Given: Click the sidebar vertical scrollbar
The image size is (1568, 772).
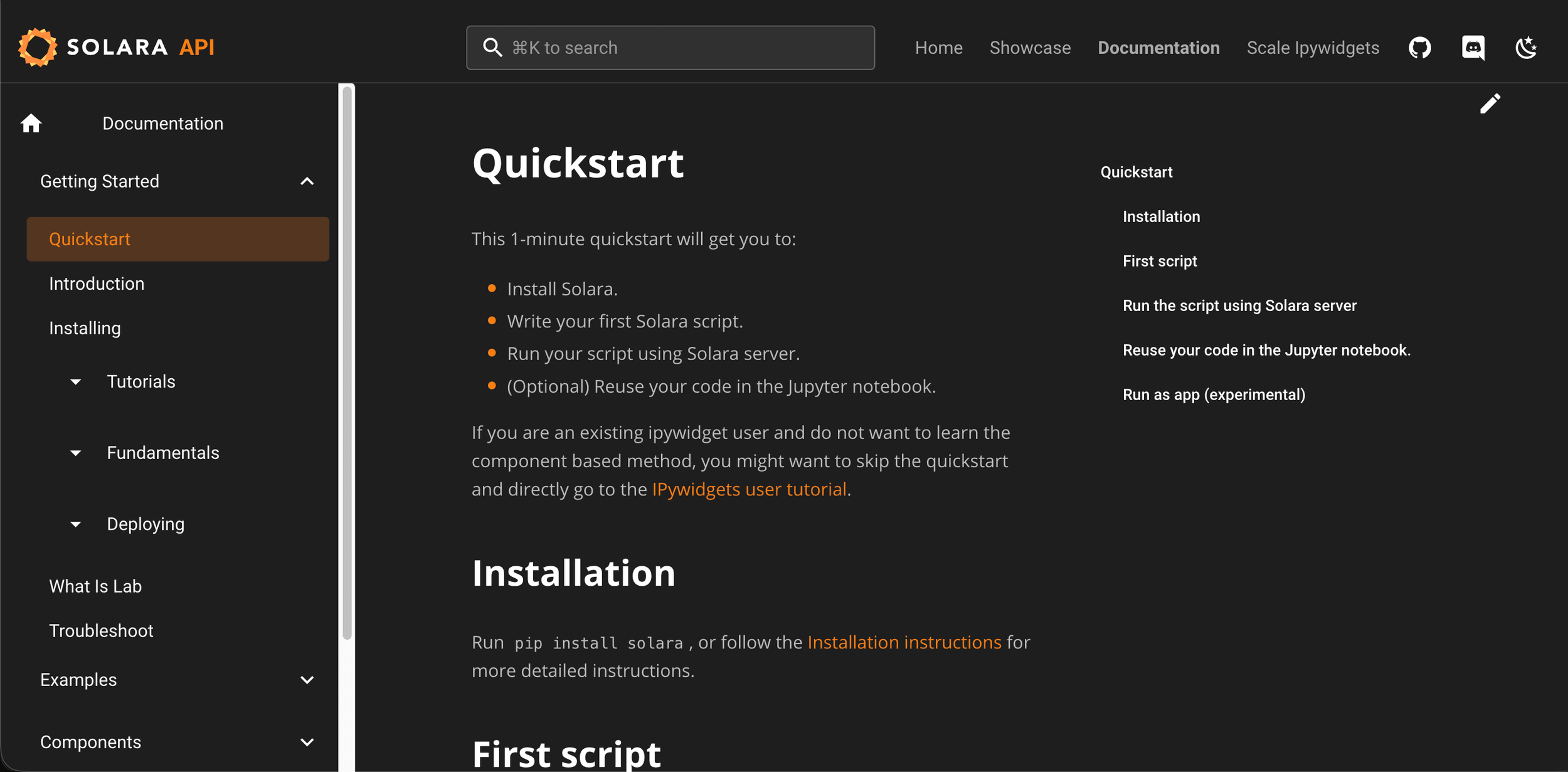Looking at the screenshot, I should click(x=347, y=364).
